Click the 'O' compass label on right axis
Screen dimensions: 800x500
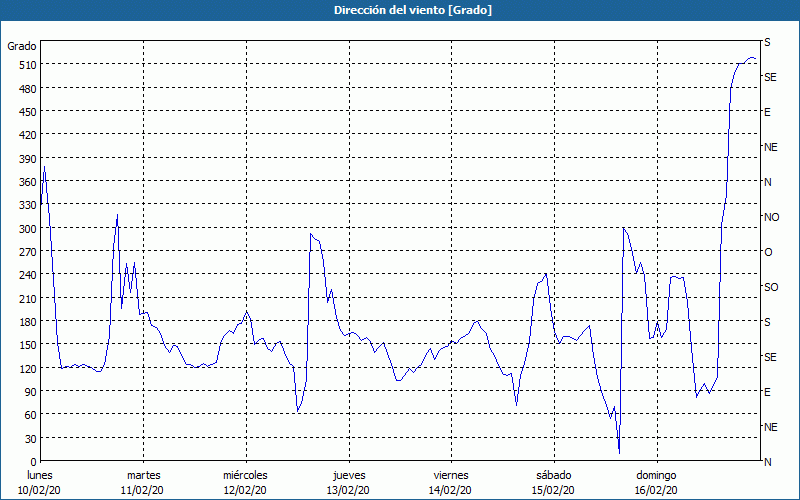[x=768, y=253]
